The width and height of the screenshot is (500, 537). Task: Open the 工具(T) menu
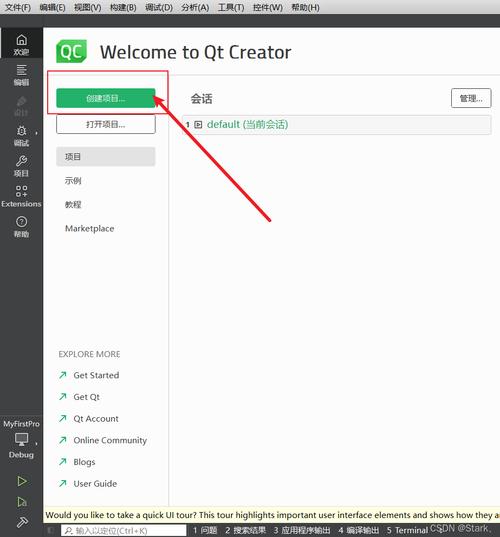(x=231, y=7)
